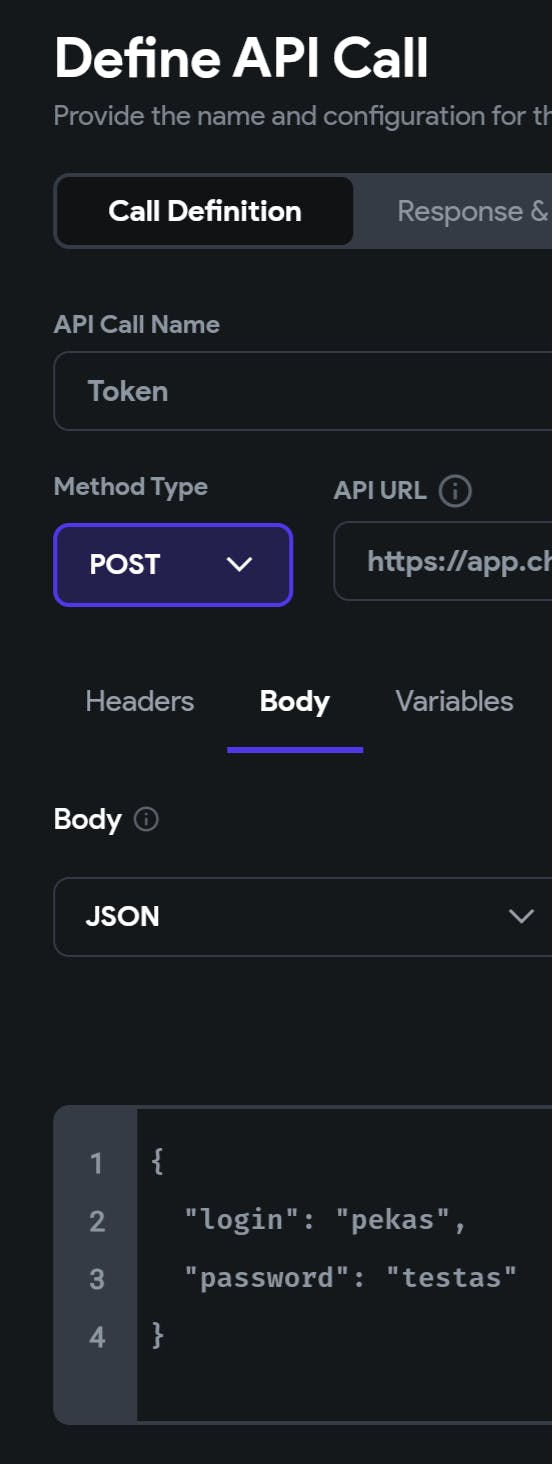The image size is (552, 1464).
Task: Click the info icon beside Body label
Action: click(146, 820)
